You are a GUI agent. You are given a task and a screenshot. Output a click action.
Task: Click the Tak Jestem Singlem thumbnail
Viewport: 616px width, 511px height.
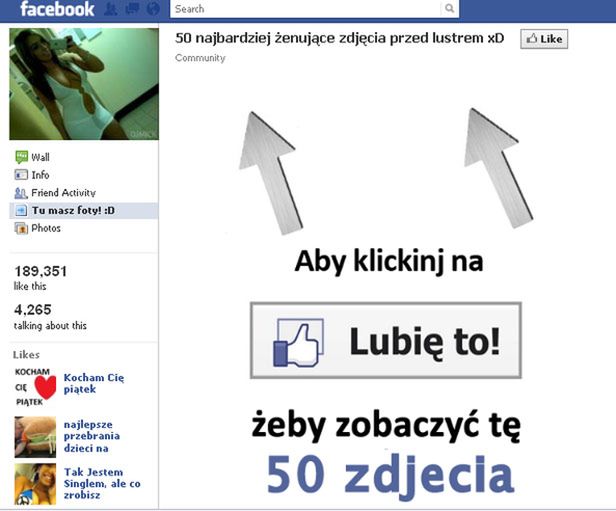[x=35, y=484]
